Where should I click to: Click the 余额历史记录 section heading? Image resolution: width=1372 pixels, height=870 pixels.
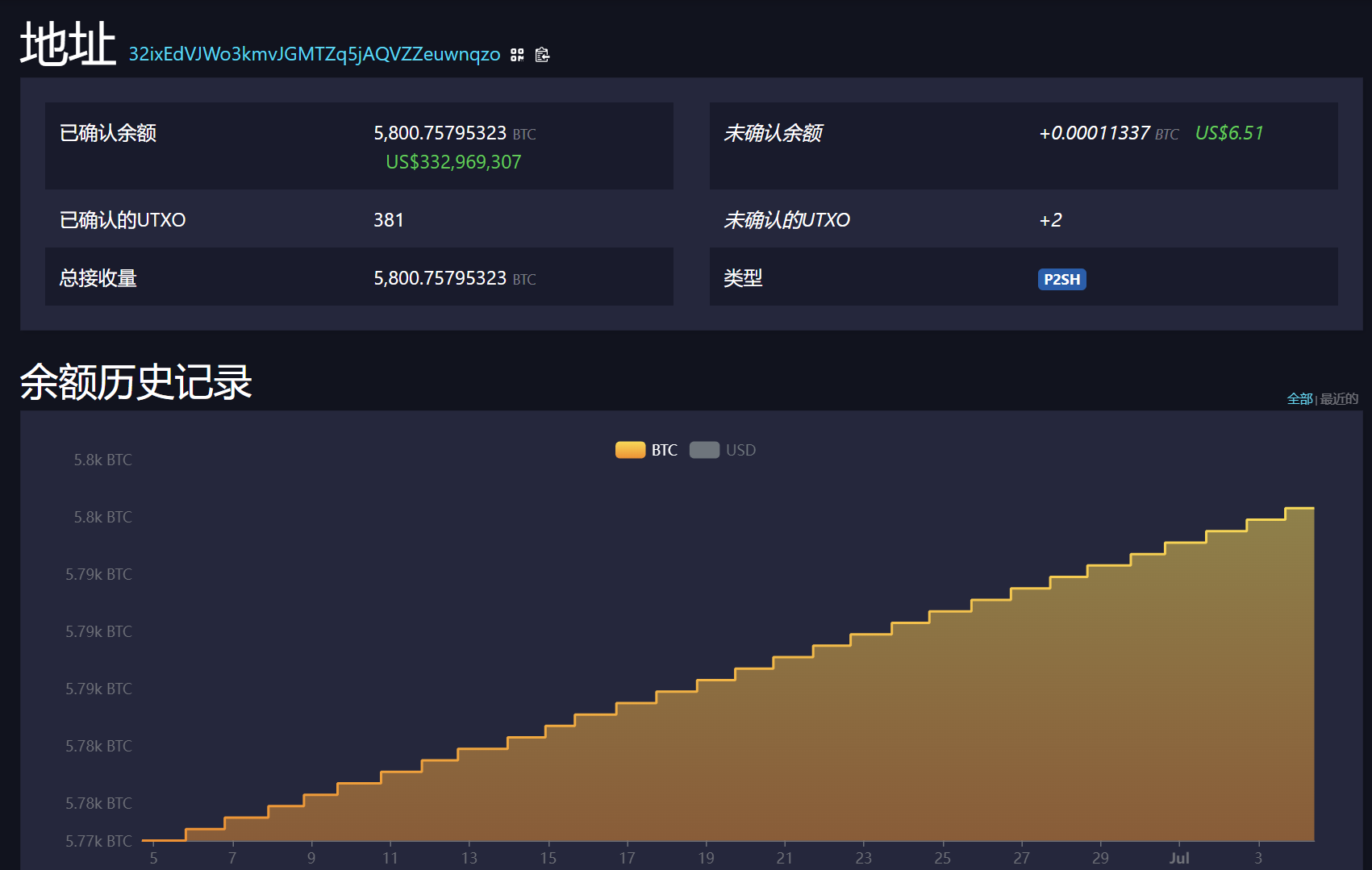[x=136, y=382]
